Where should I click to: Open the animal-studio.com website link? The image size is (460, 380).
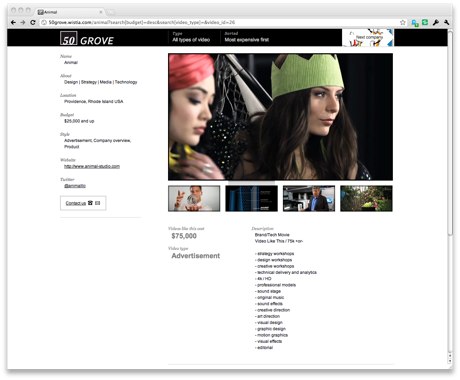coord(92,166)
